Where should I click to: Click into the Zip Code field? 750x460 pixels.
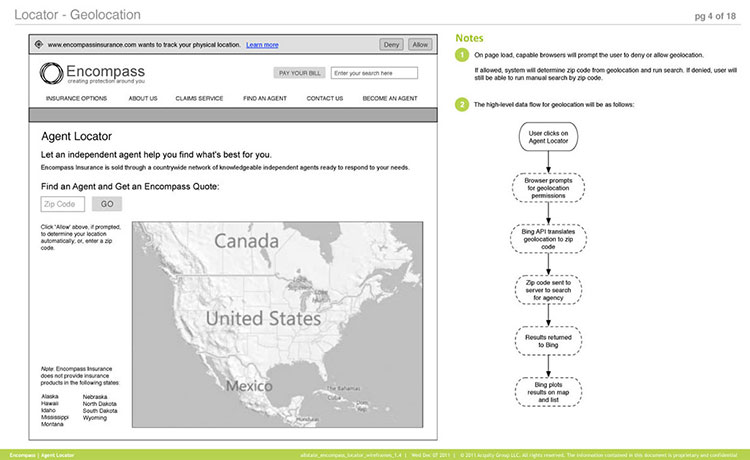[63, 204]
